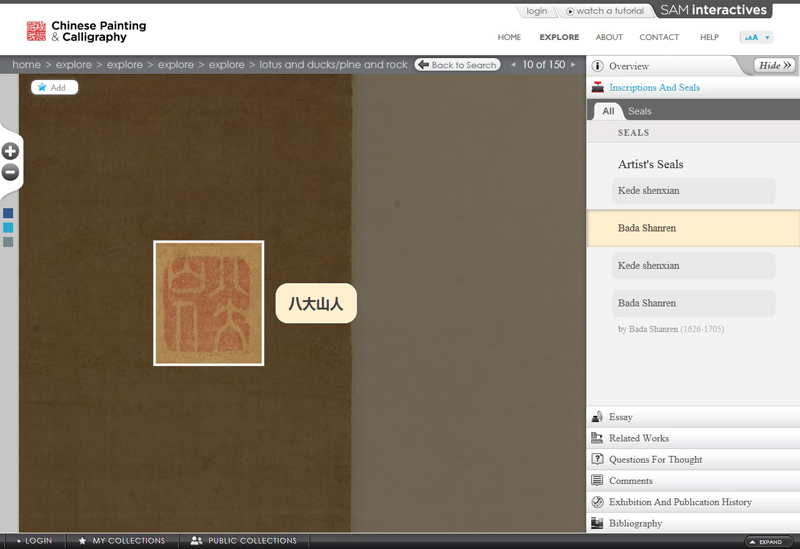Image resolution: width=800 pixels, height=549 pixels.
Task: Expand the Comments section label
Action: (631, 481)
